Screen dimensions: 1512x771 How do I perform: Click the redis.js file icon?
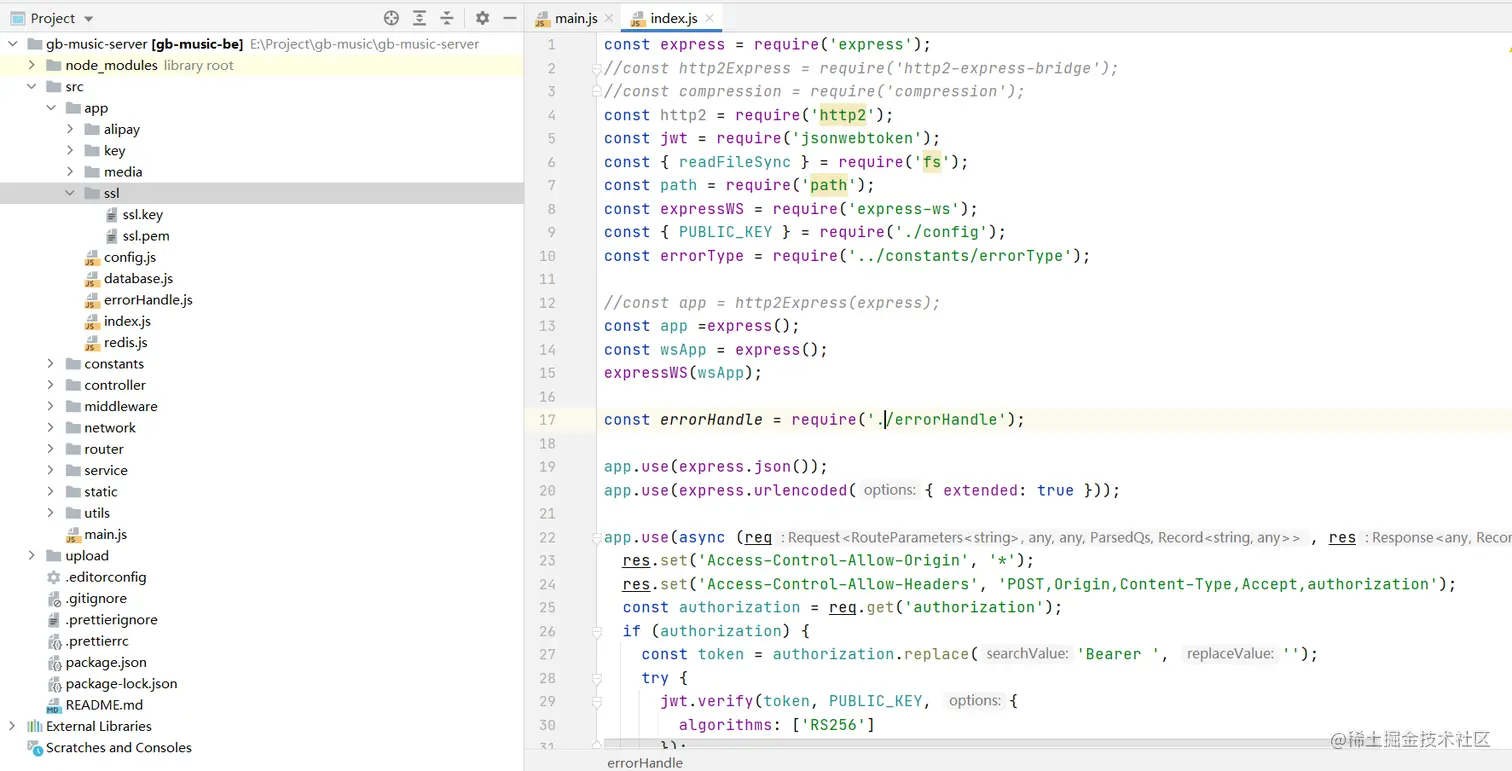coord(92,343)
